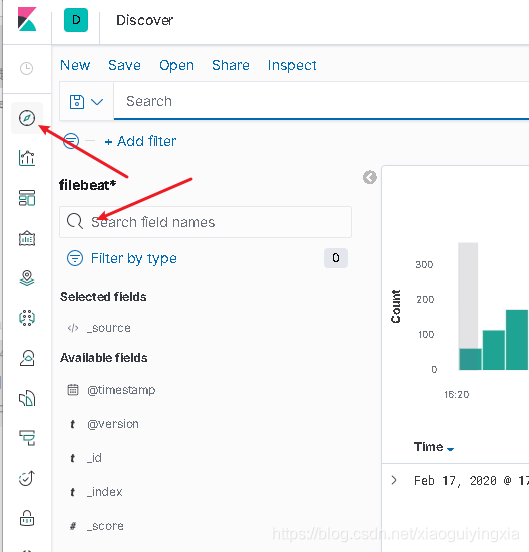
Task: Open Infrastructure icon in sidebar
Action: (x=27, y=358)
